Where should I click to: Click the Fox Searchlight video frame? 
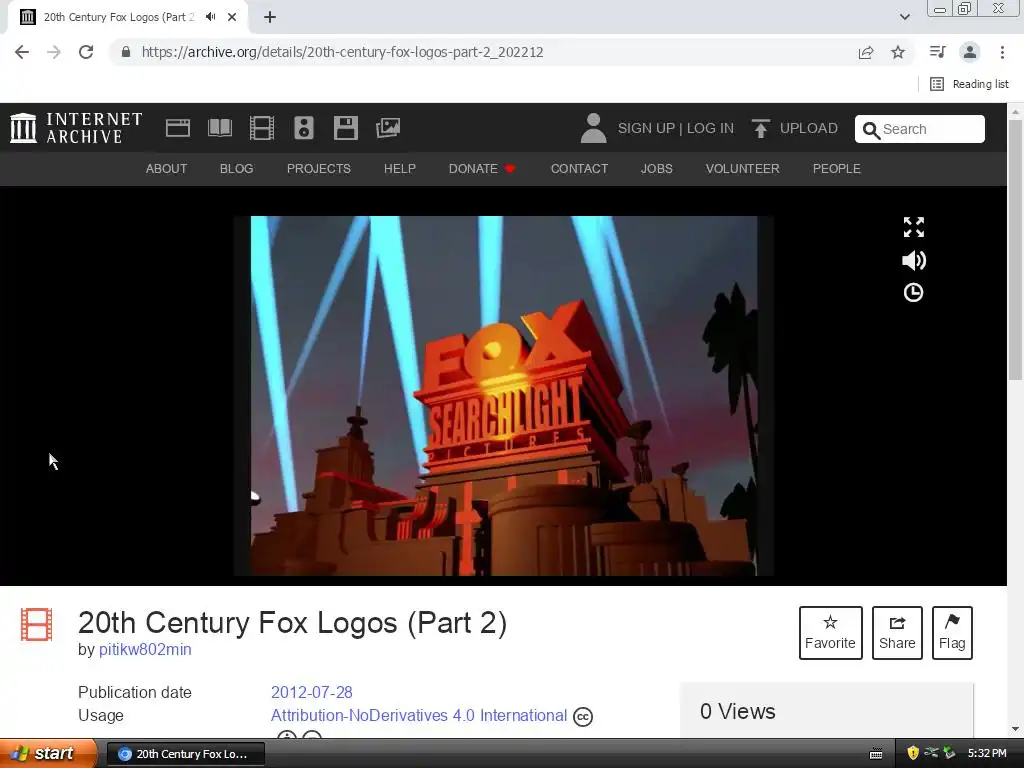(x=504, y=396)
